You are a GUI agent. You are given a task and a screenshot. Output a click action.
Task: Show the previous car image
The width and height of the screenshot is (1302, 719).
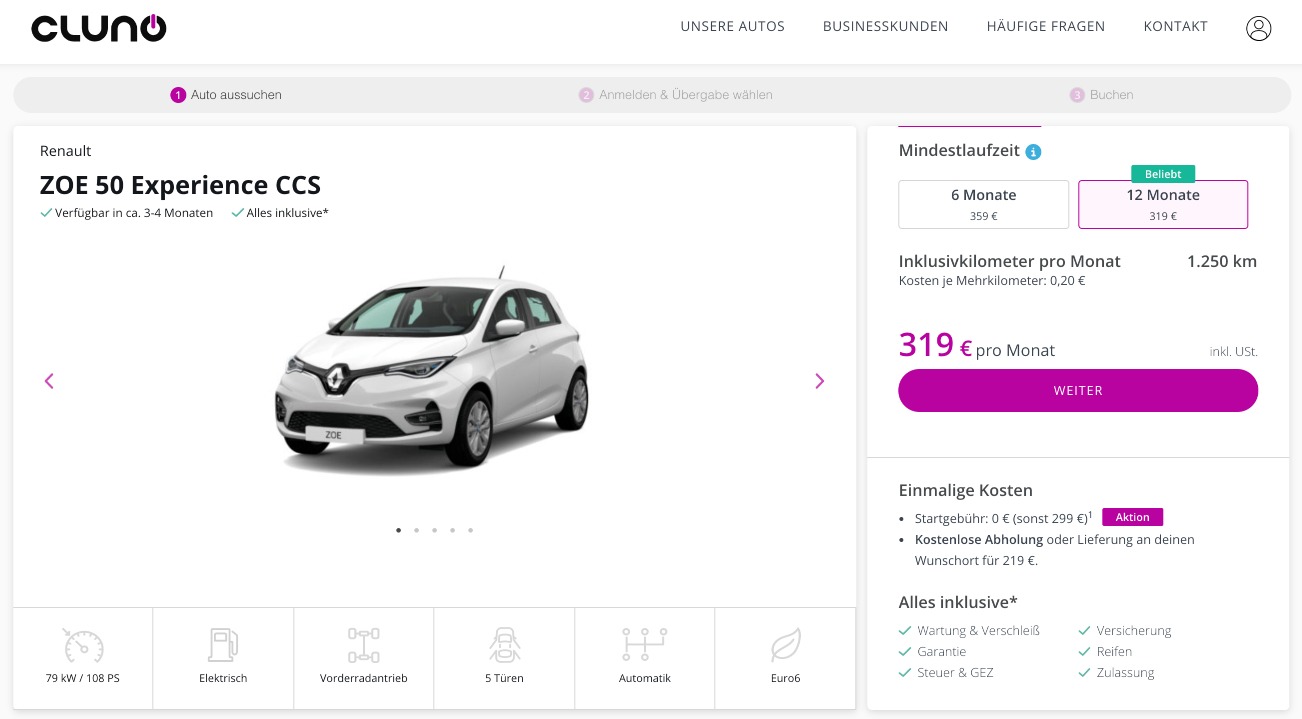coord(49,381)
